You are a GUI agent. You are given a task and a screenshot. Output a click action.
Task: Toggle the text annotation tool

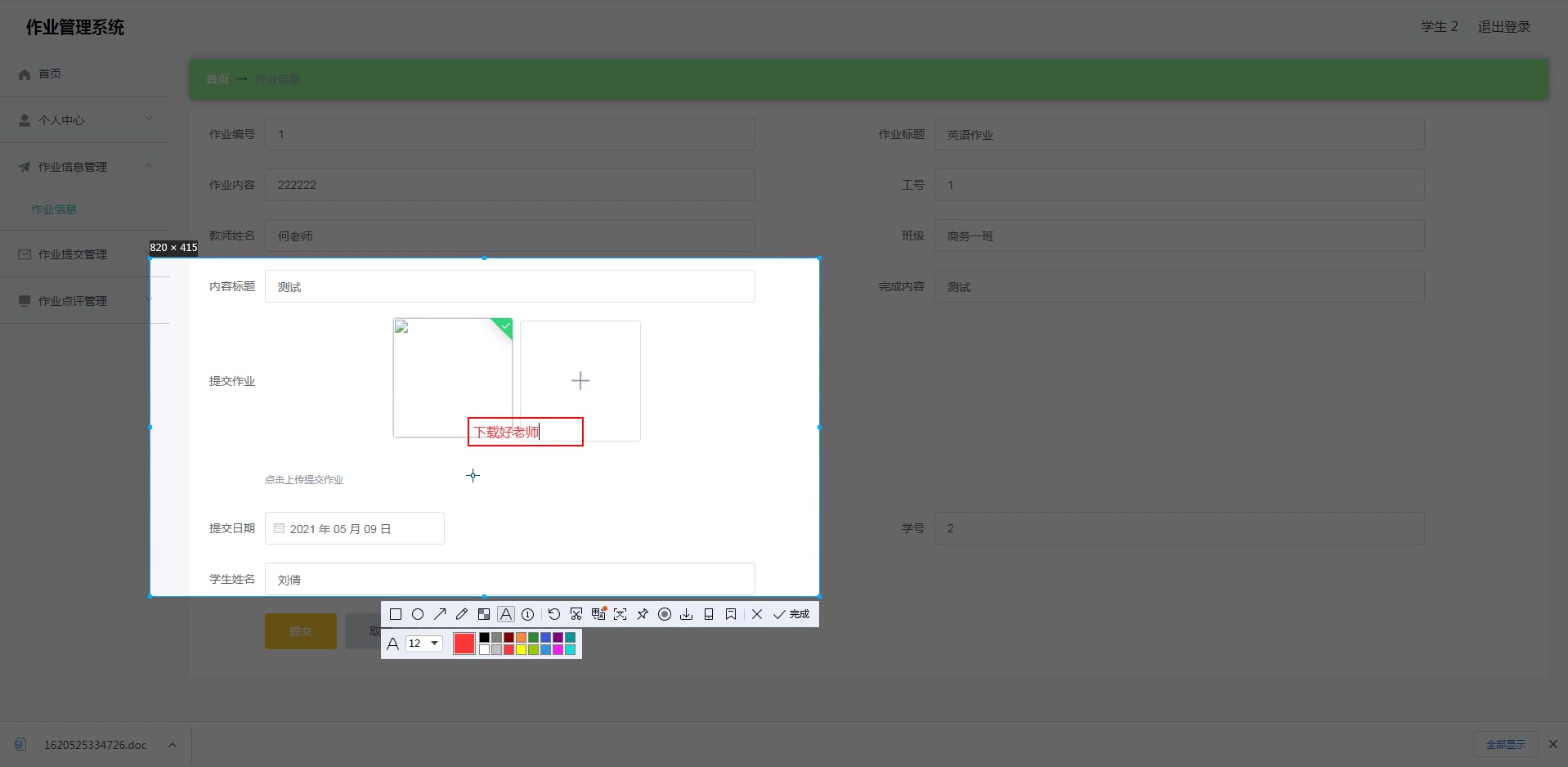point(506,614)
